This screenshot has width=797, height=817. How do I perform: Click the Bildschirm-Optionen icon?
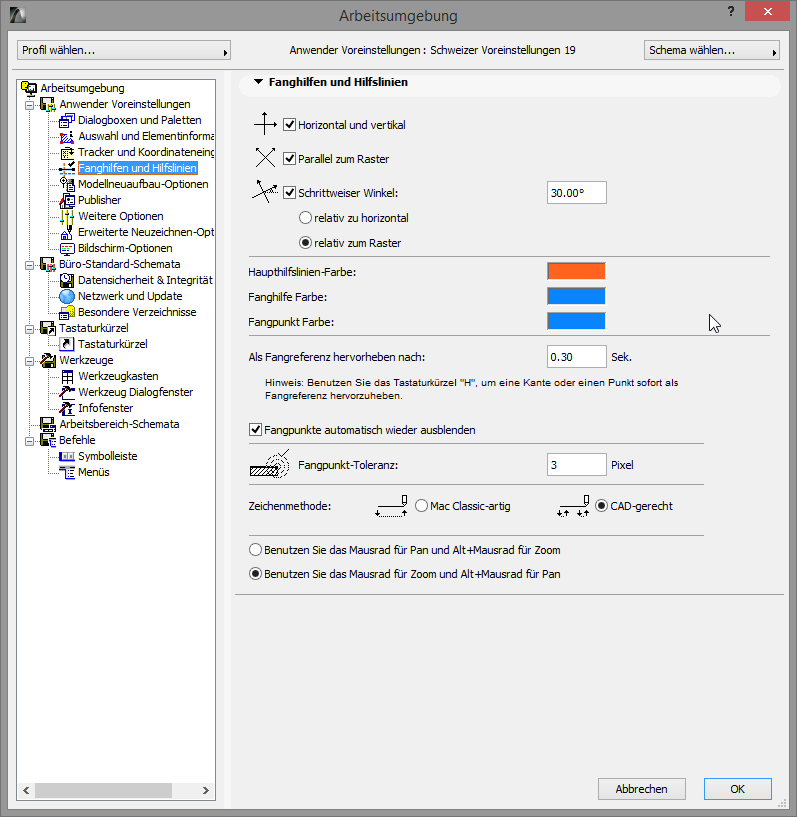pos(67,249)
